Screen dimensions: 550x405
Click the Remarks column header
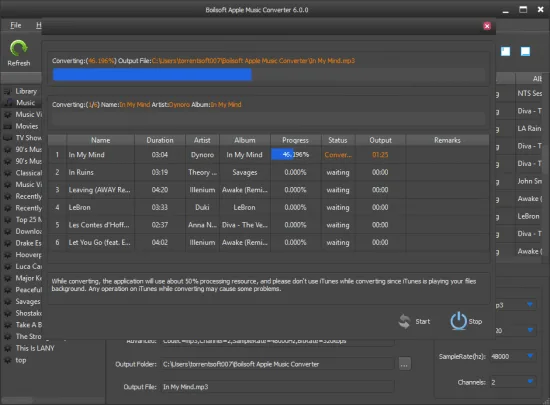447,140
